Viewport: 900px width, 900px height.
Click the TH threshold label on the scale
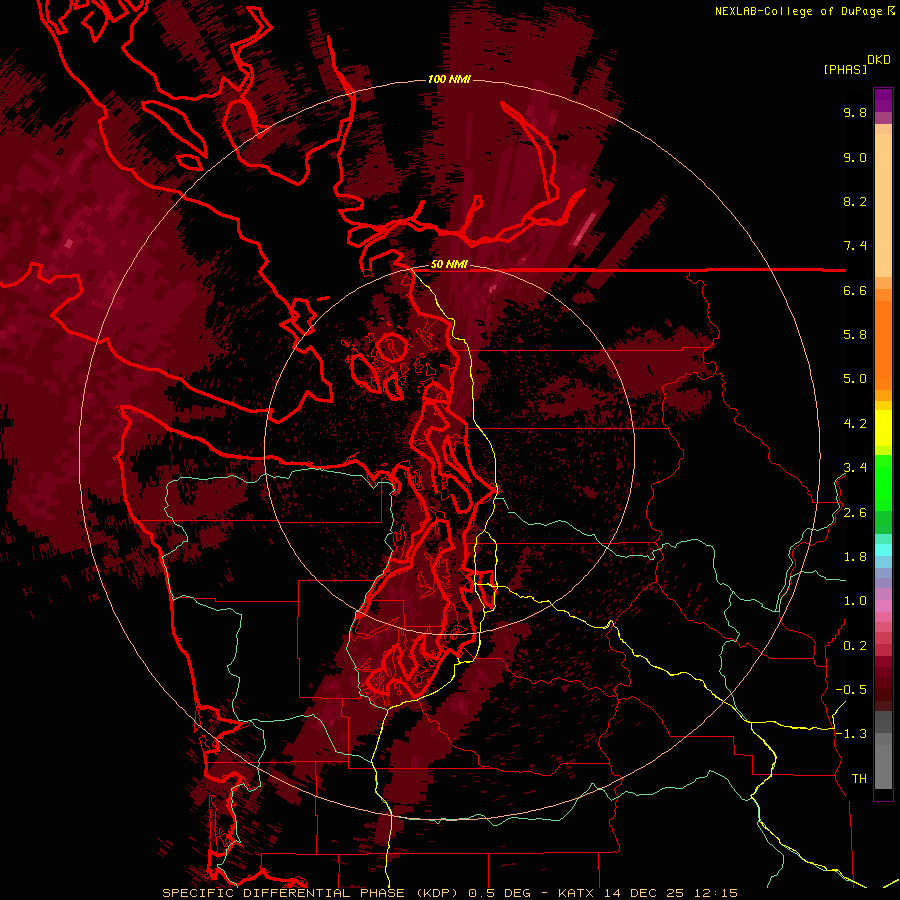pyautogui.click(x=859, y=779)
